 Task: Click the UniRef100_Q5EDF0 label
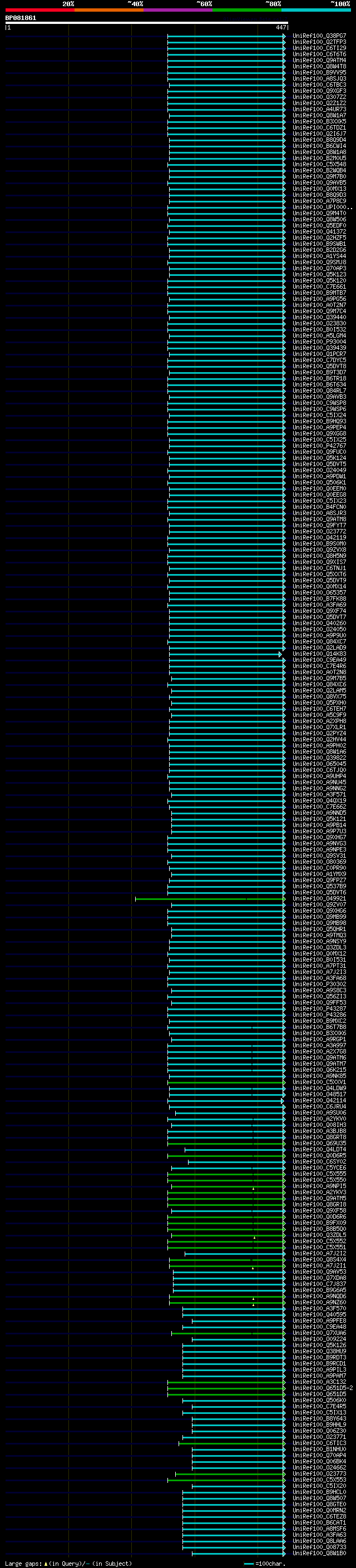click(319, 225)
